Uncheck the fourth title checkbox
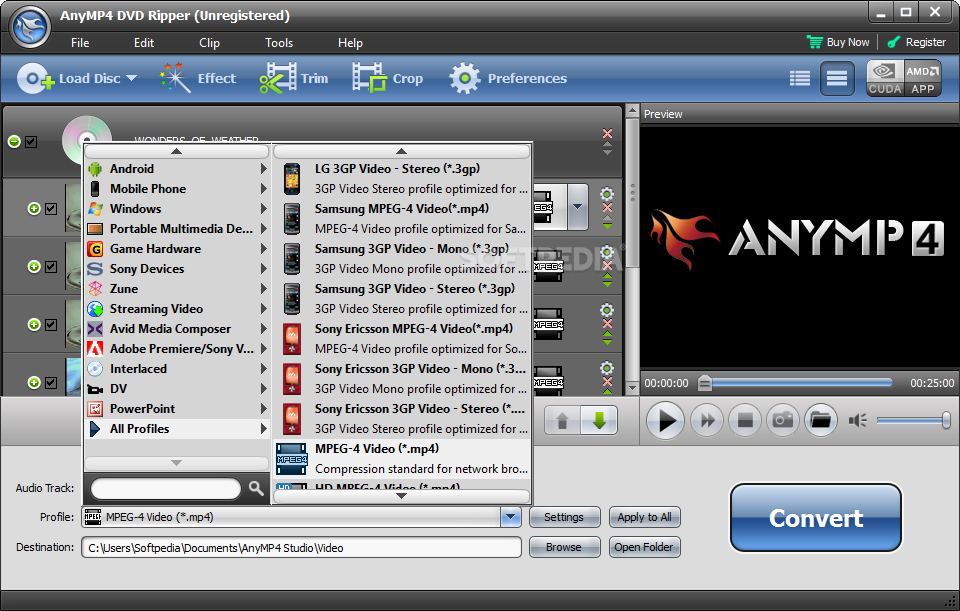The width and height of the screenshot is (960, 611). click(51, 383)
